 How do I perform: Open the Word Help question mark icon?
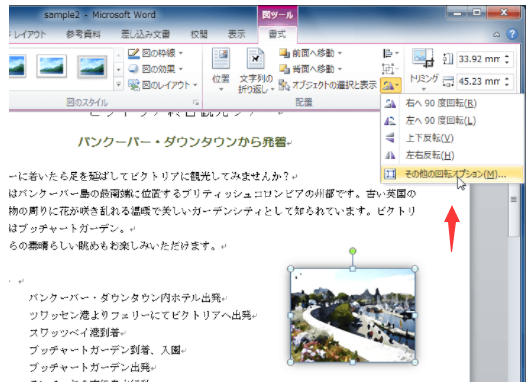tap(512, 34)
